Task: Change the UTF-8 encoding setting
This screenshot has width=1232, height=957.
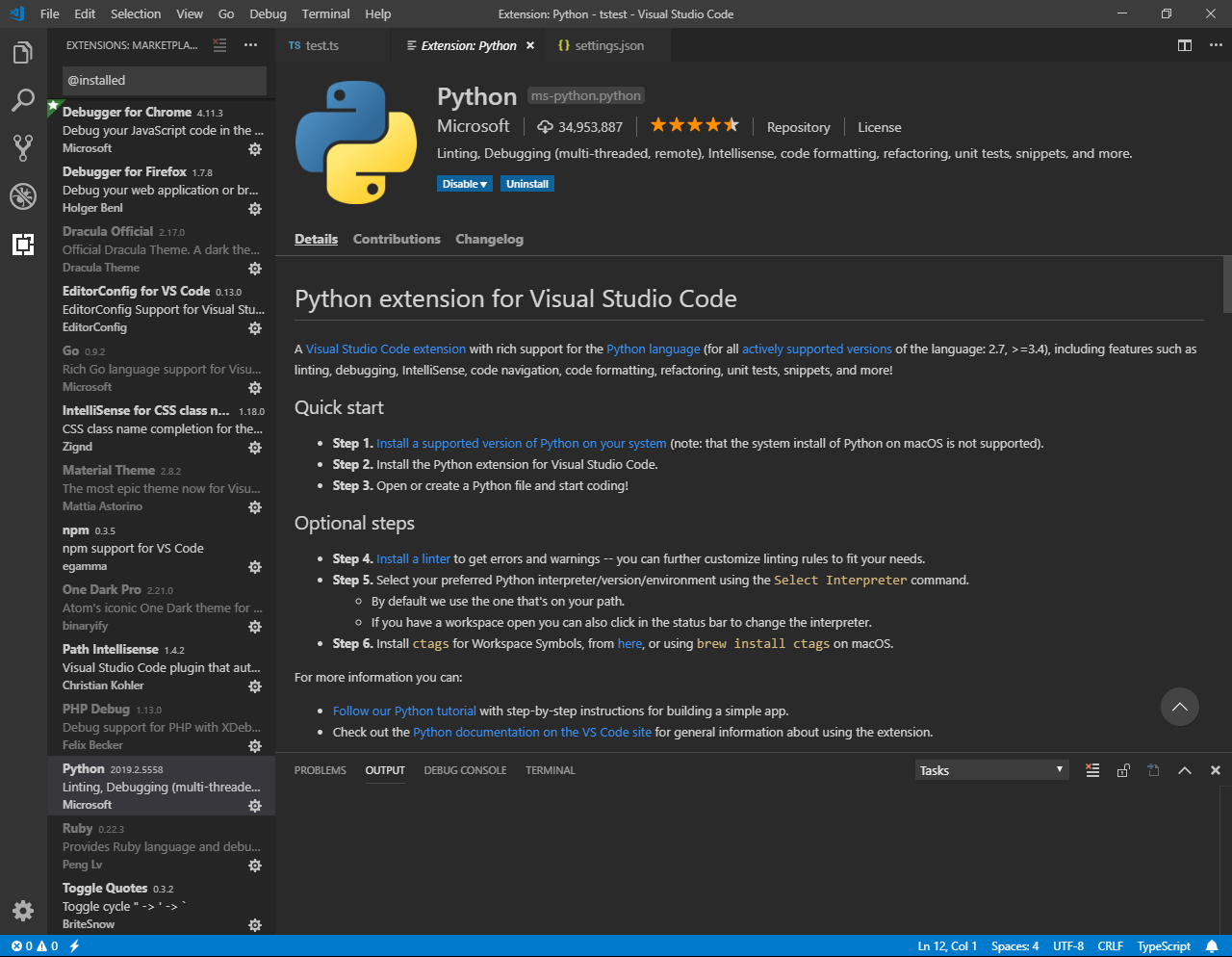Action: point(1068,946)
